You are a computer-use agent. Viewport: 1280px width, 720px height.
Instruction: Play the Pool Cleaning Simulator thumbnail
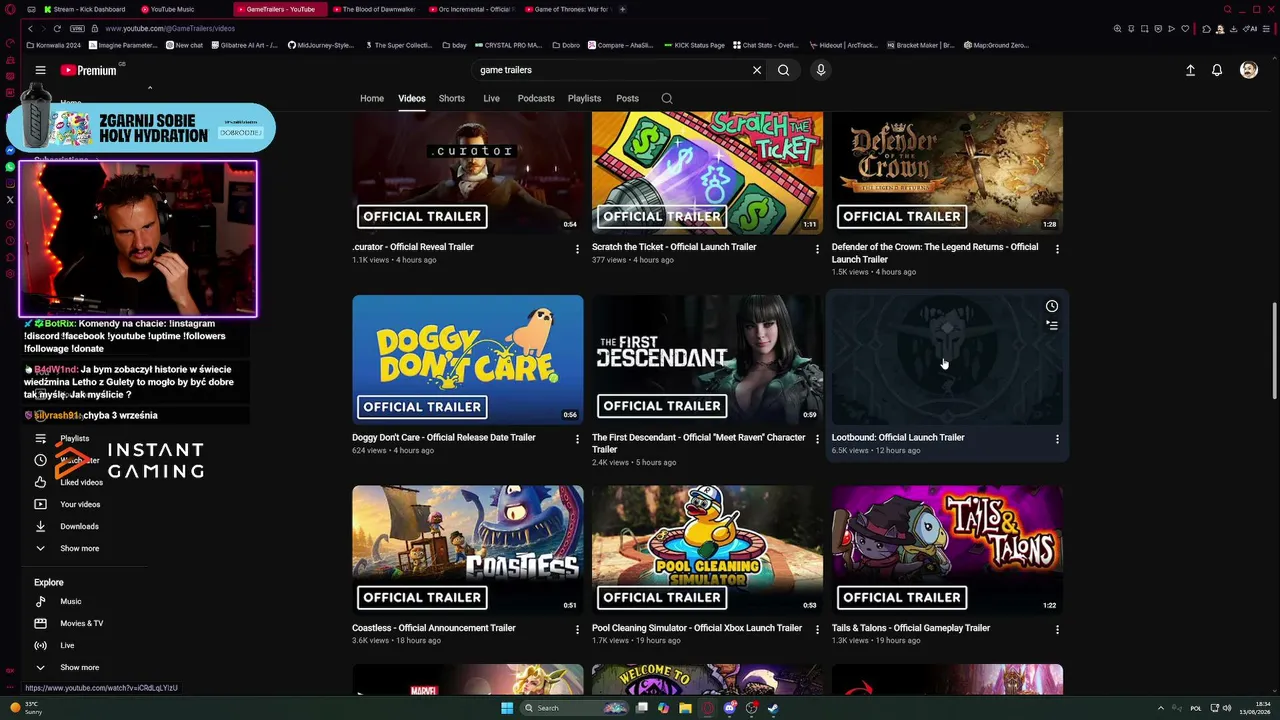coord(707,549)
